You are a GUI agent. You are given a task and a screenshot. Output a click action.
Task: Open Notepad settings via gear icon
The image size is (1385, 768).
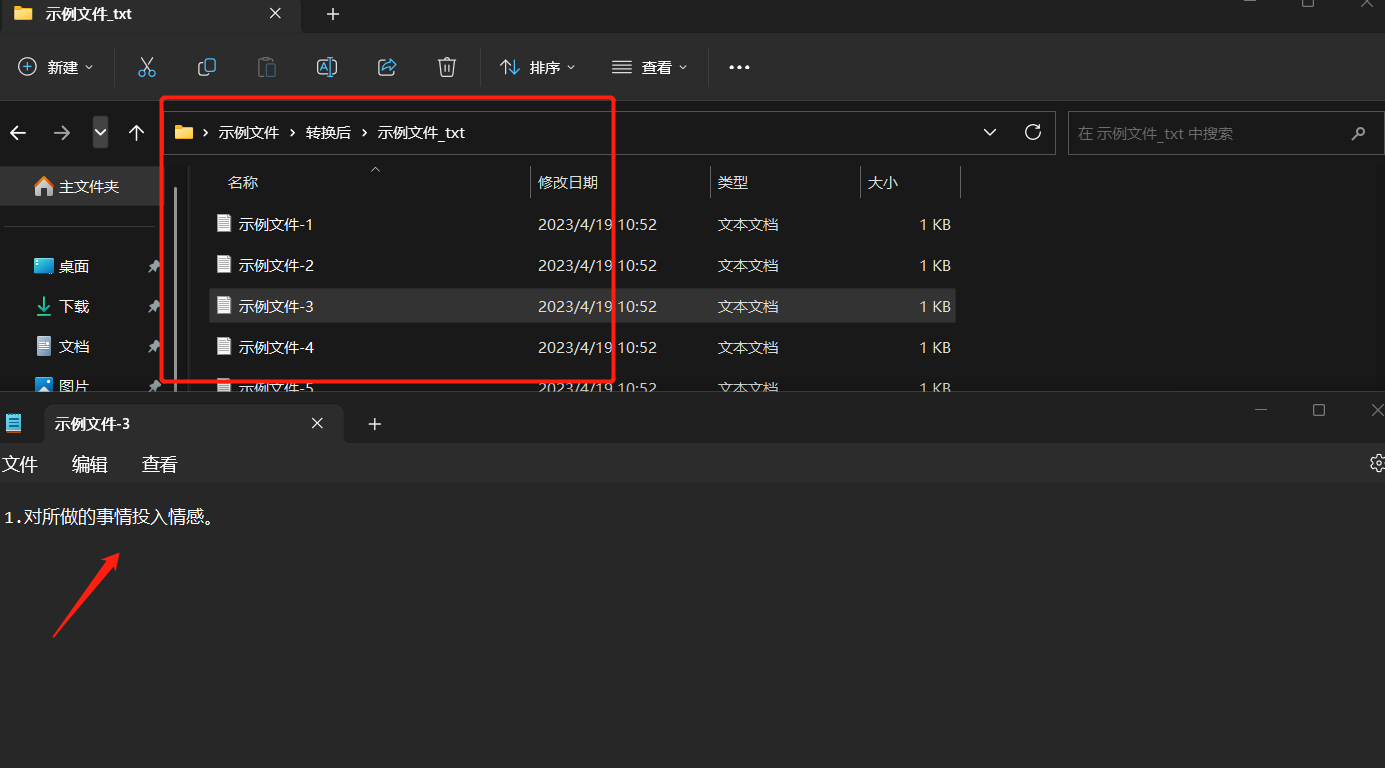pos(1377,463)
